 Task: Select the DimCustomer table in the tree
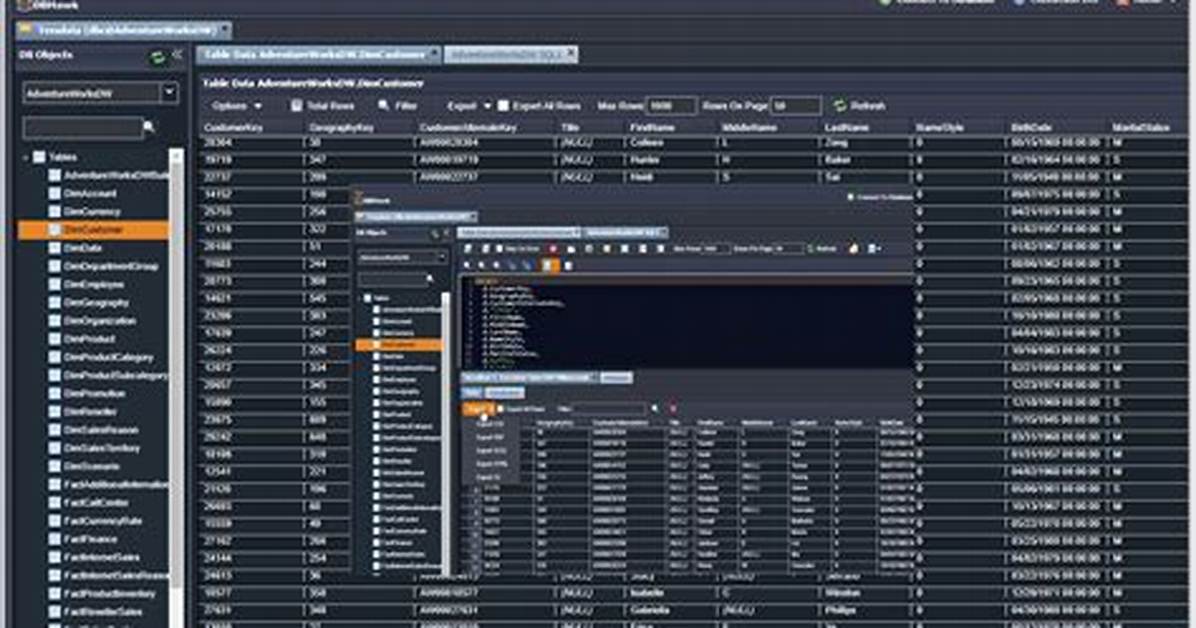[93, 230]
